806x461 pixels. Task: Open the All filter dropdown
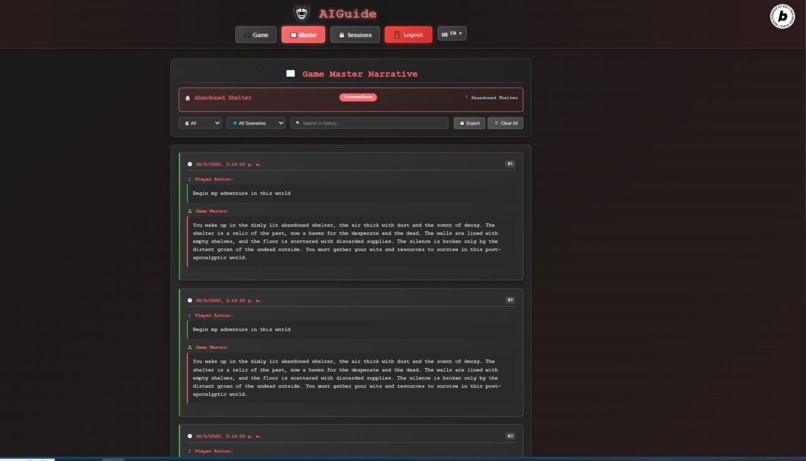pyautogui.click(x=200, y=123)
